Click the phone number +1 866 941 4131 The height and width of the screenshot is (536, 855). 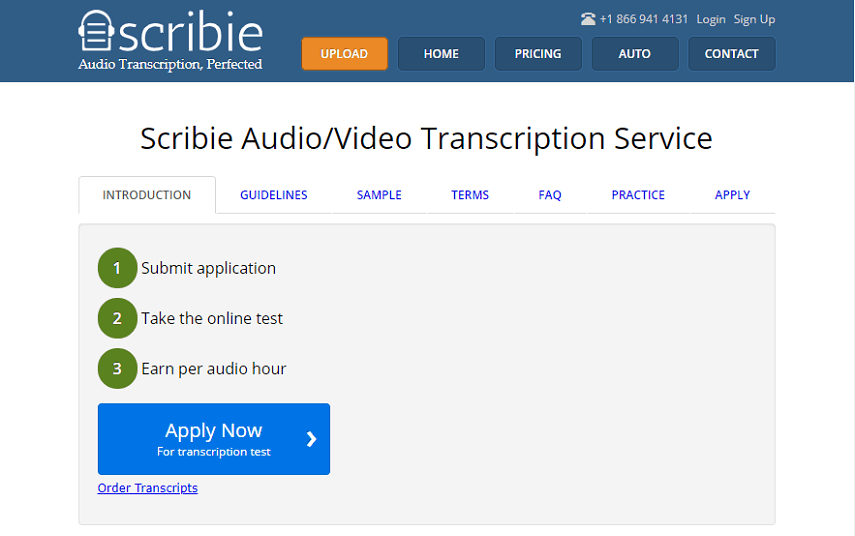[x=643, y=19]
